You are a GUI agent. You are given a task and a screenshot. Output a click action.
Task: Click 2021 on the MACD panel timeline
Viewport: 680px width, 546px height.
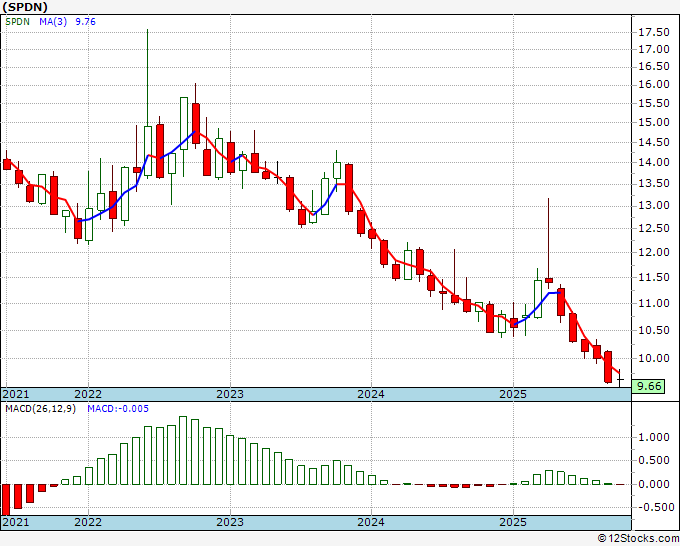pos(17,523)
